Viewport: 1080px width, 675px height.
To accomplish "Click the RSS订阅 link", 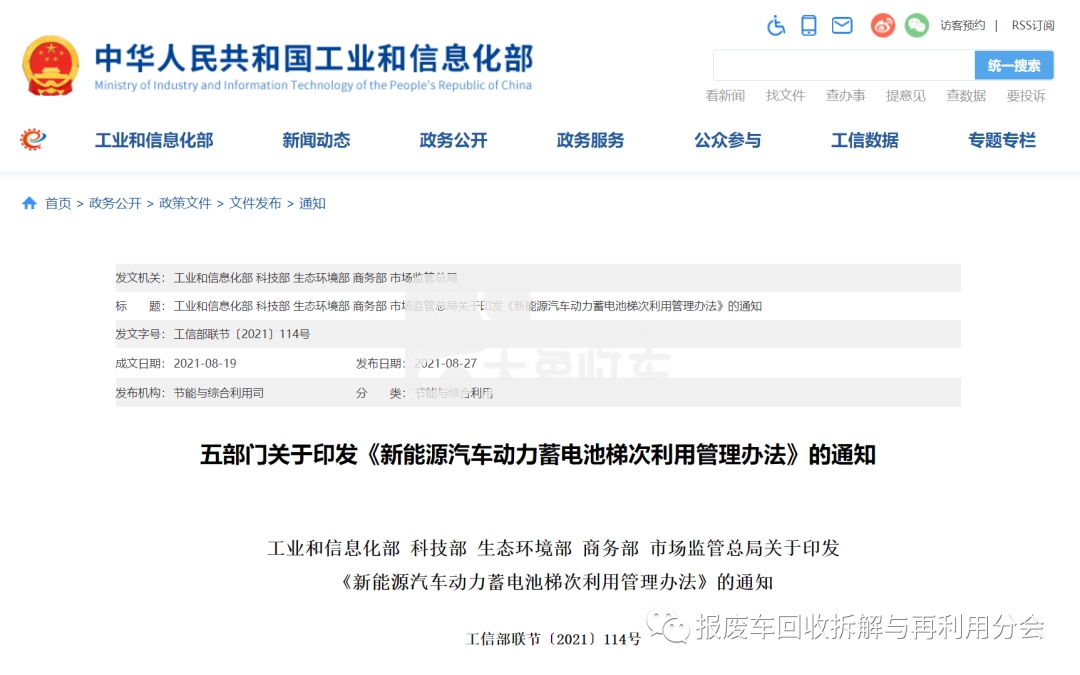I will pos(1032,26).
